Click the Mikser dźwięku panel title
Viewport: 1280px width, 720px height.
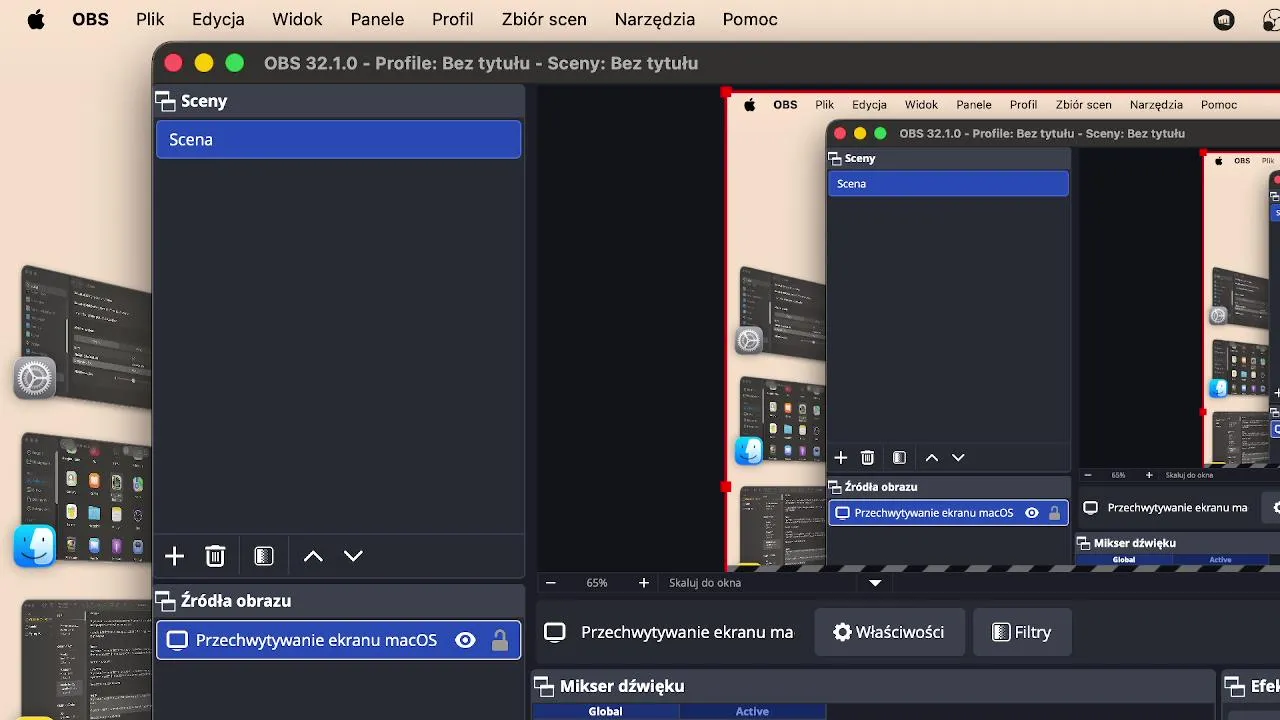click(x=622, y=686)
